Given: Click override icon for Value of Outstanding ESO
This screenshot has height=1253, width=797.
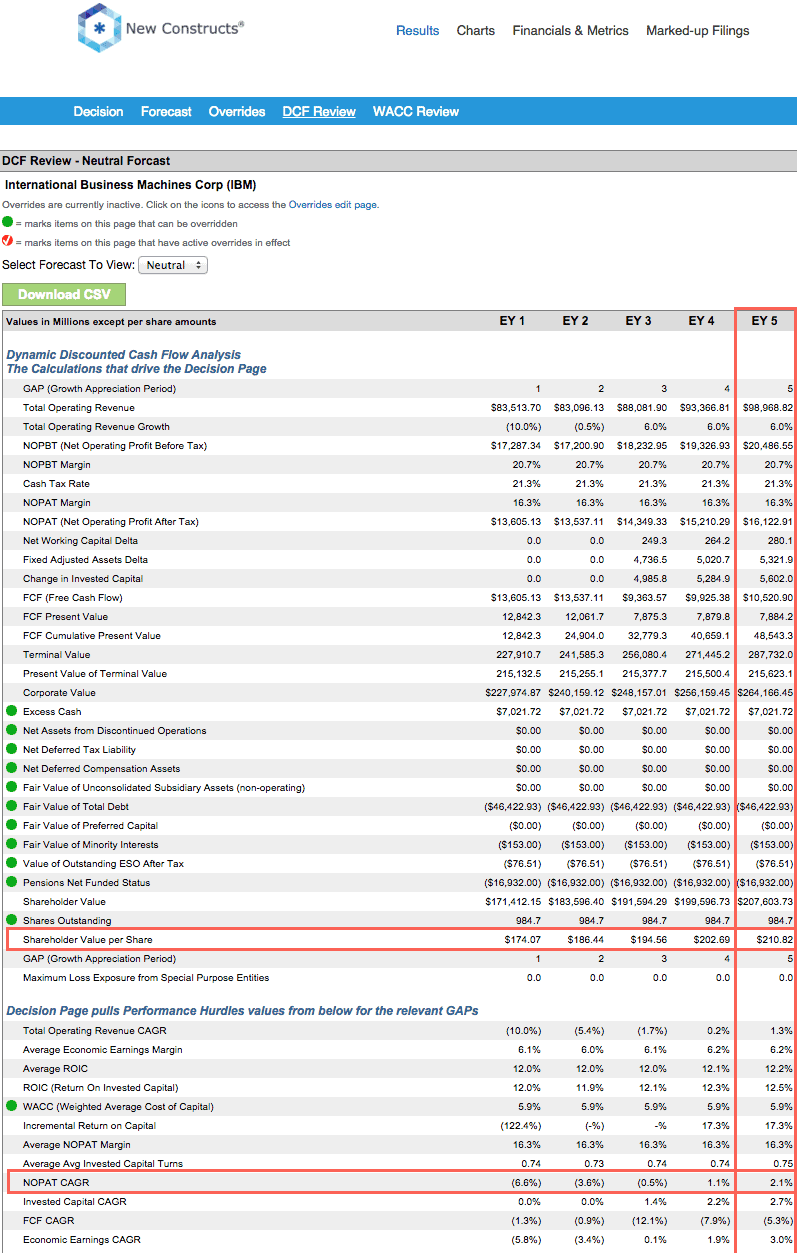Looking at the screenshot, I should 11,863.
